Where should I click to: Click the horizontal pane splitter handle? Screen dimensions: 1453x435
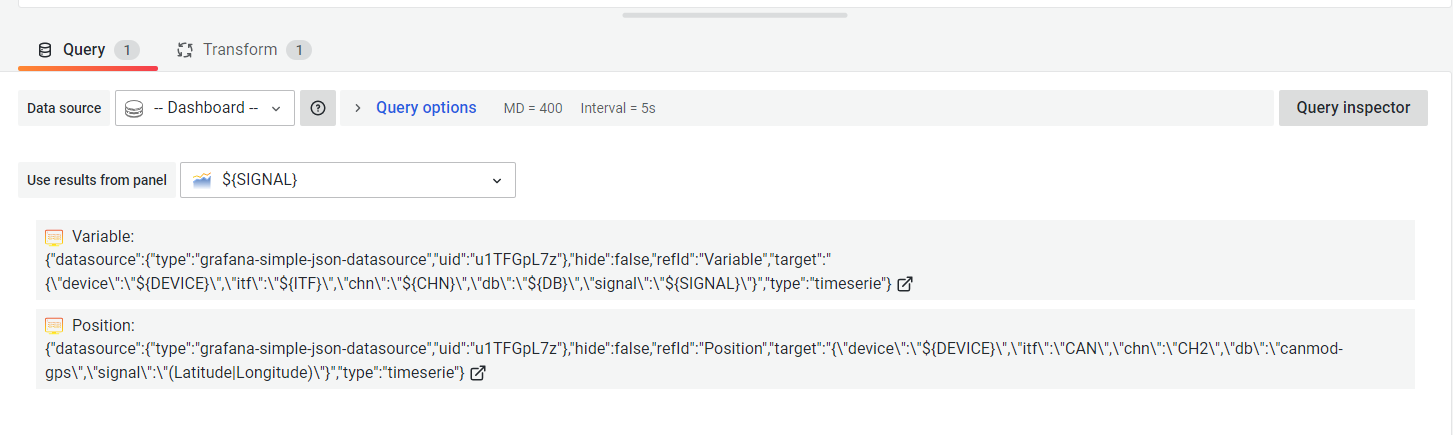pos(734,15)
